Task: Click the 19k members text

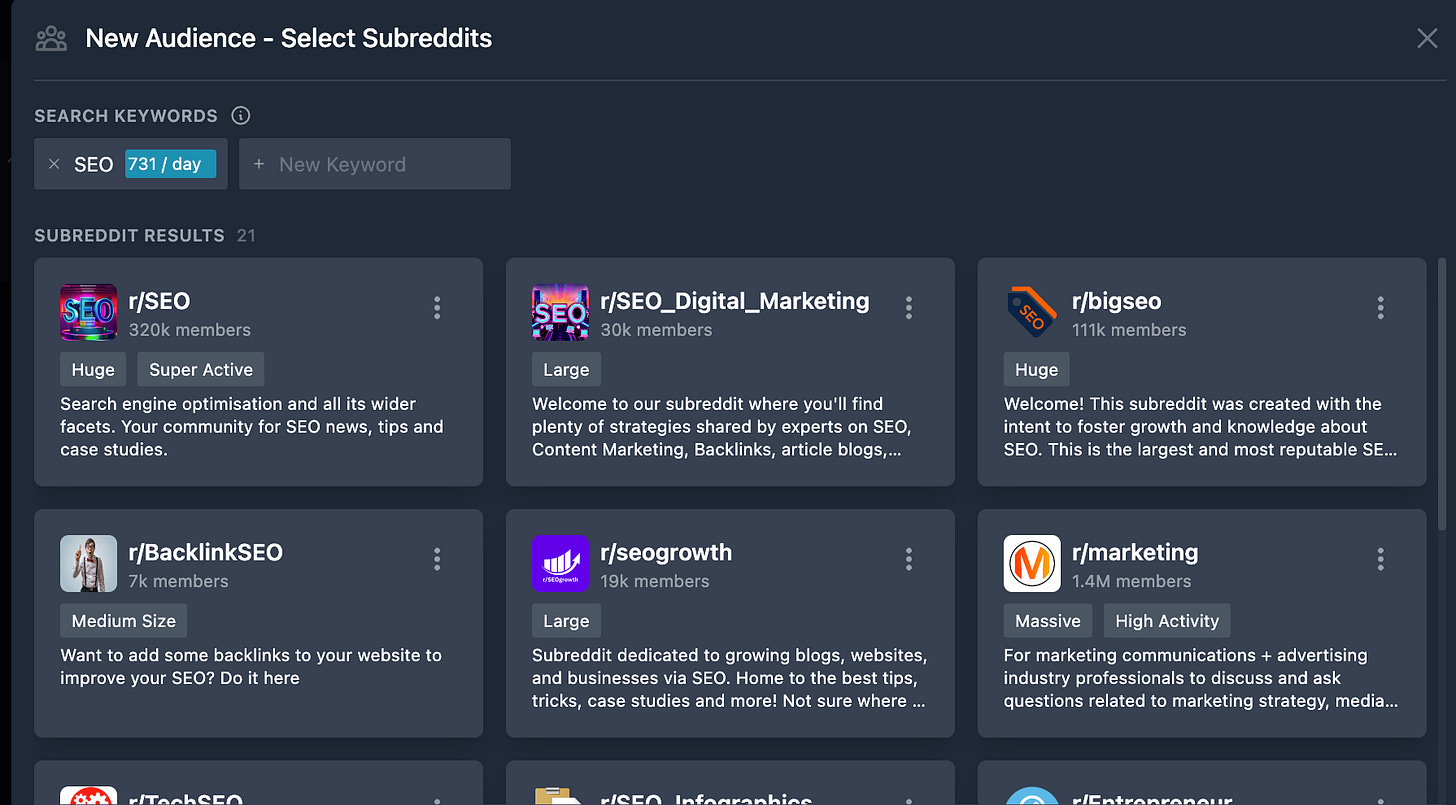Action: coord(655,581)
